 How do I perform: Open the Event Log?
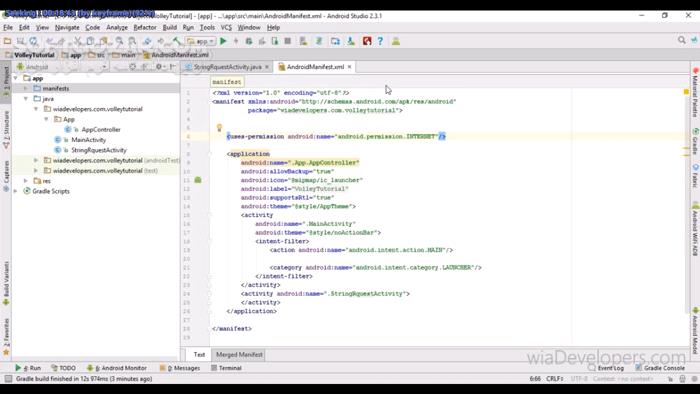[607, 368]
